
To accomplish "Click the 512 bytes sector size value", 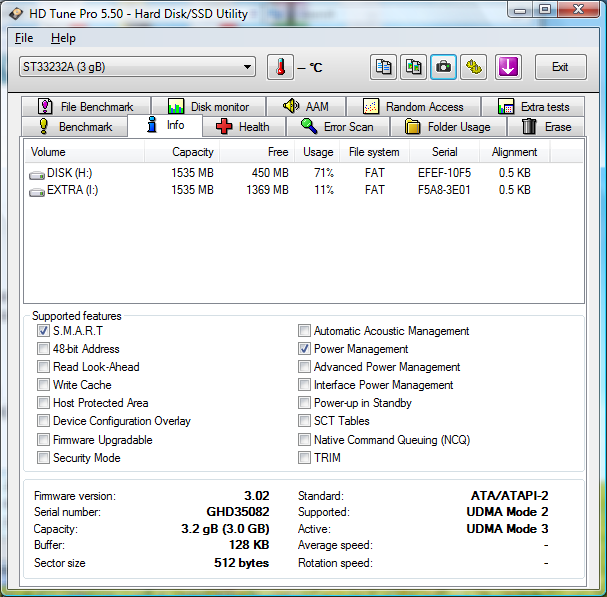I will 242,563.
